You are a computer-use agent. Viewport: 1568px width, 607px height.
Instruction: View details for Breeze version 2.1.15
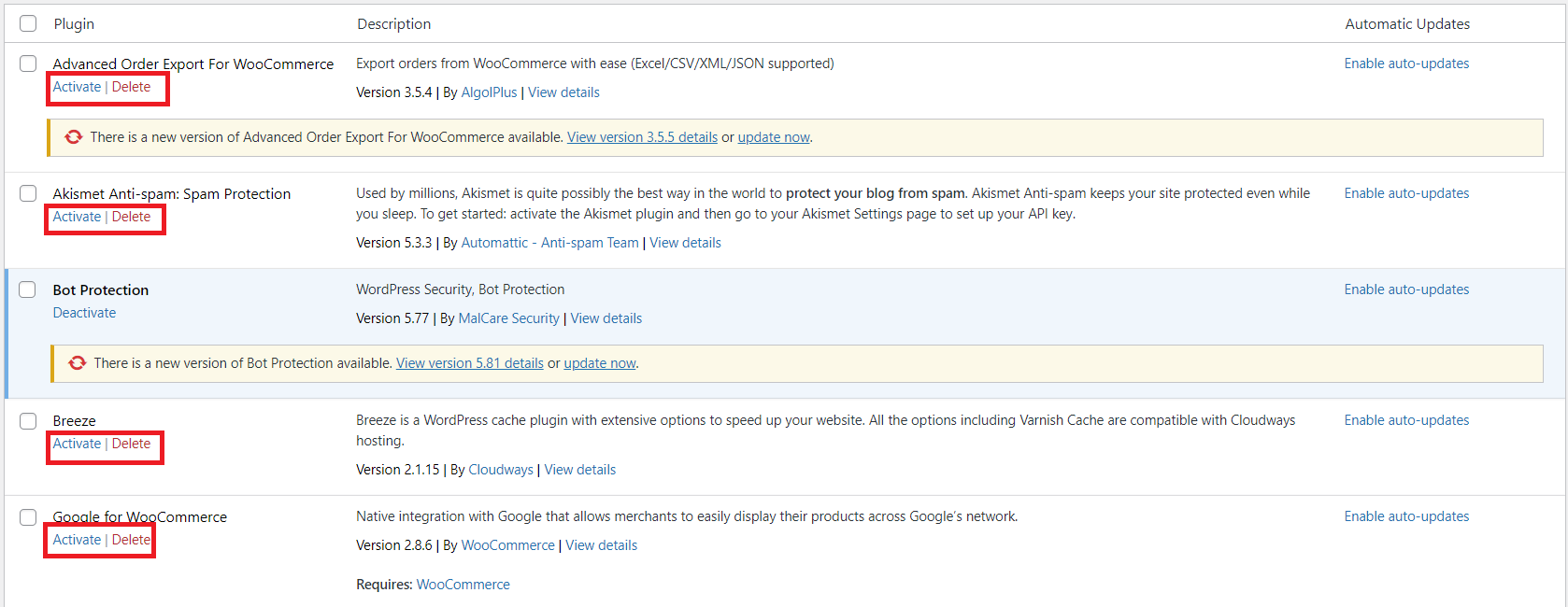point(580,470)
